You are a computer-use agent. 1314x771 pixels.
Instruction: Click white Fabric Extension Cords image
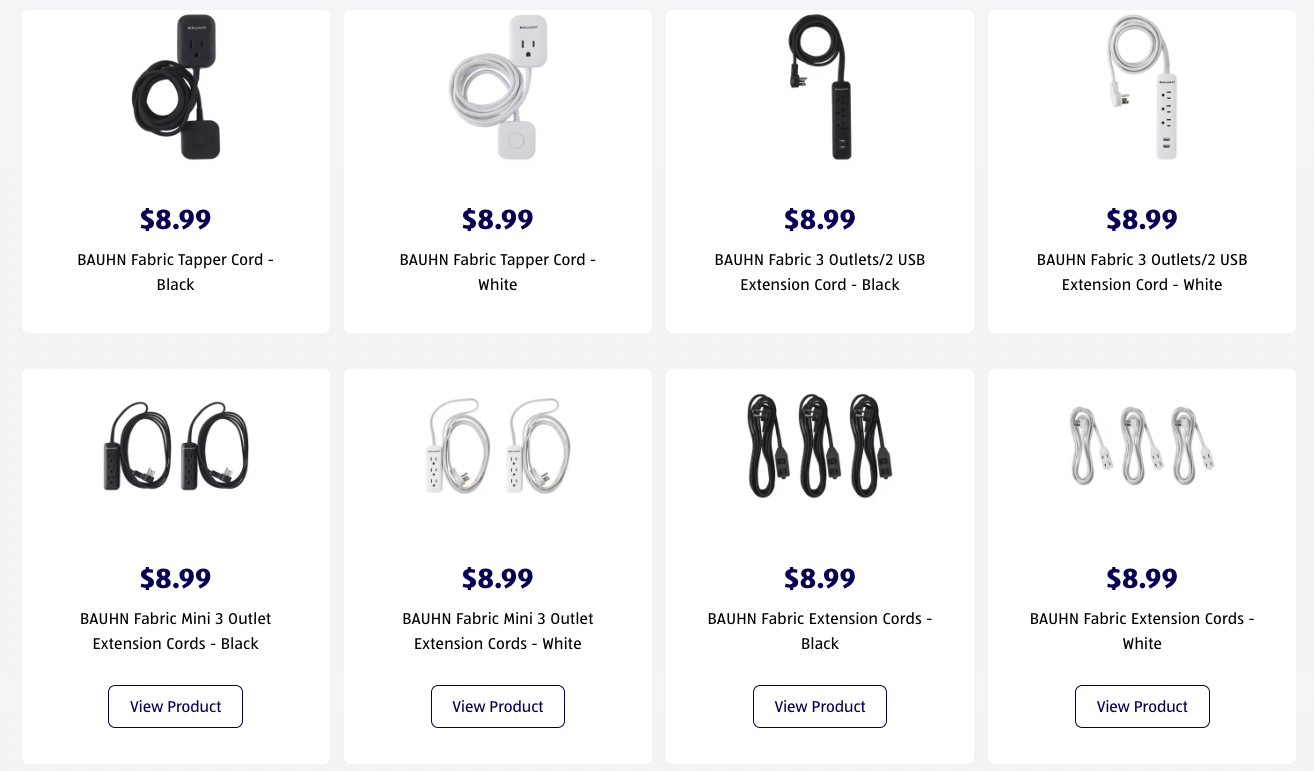pyautogui.click(x=1142, y=446)
